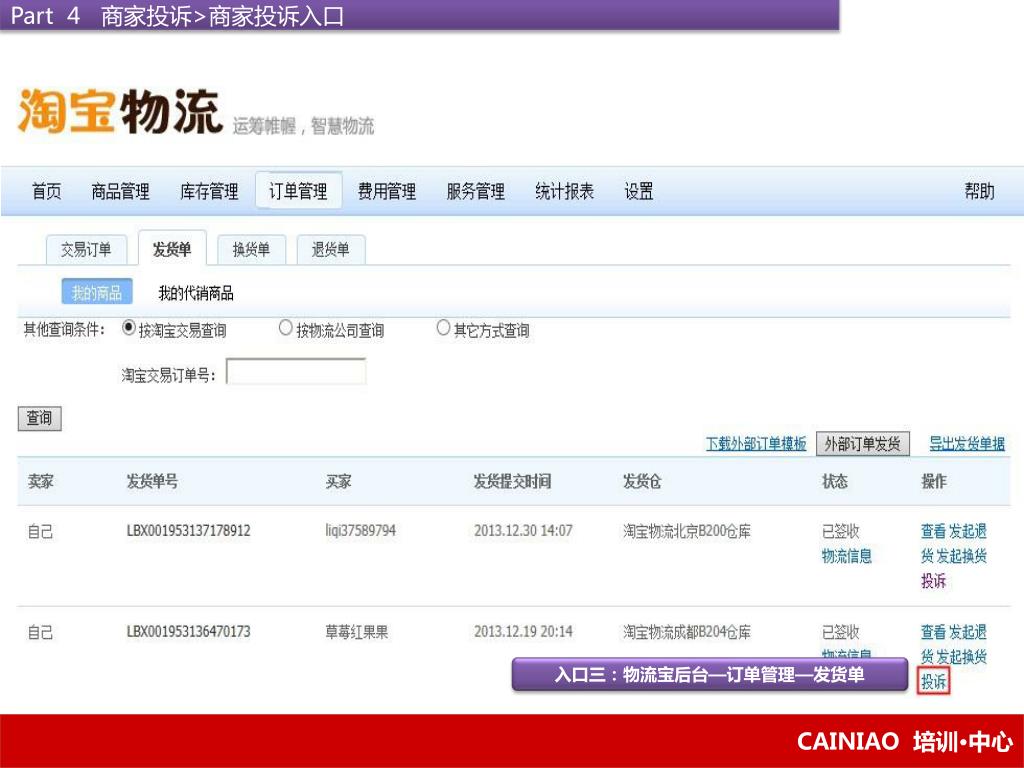Focus the 淘宝交易订单号 input field
The height and width of the screenshot is (768, 1024).
click(x=296, y=372)
